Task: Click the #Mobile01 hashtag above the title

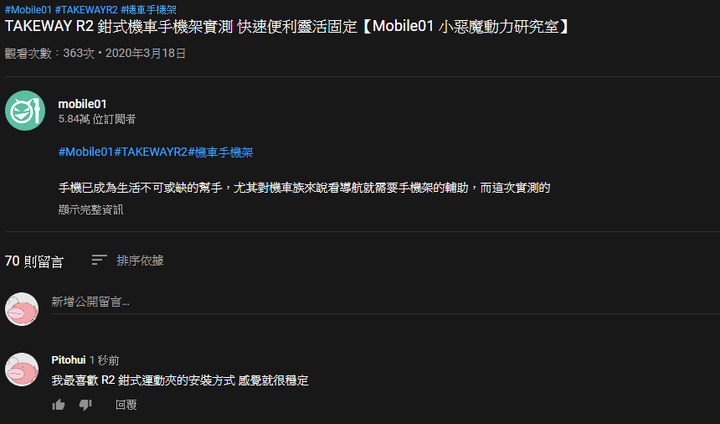Action: pos(28,10)
